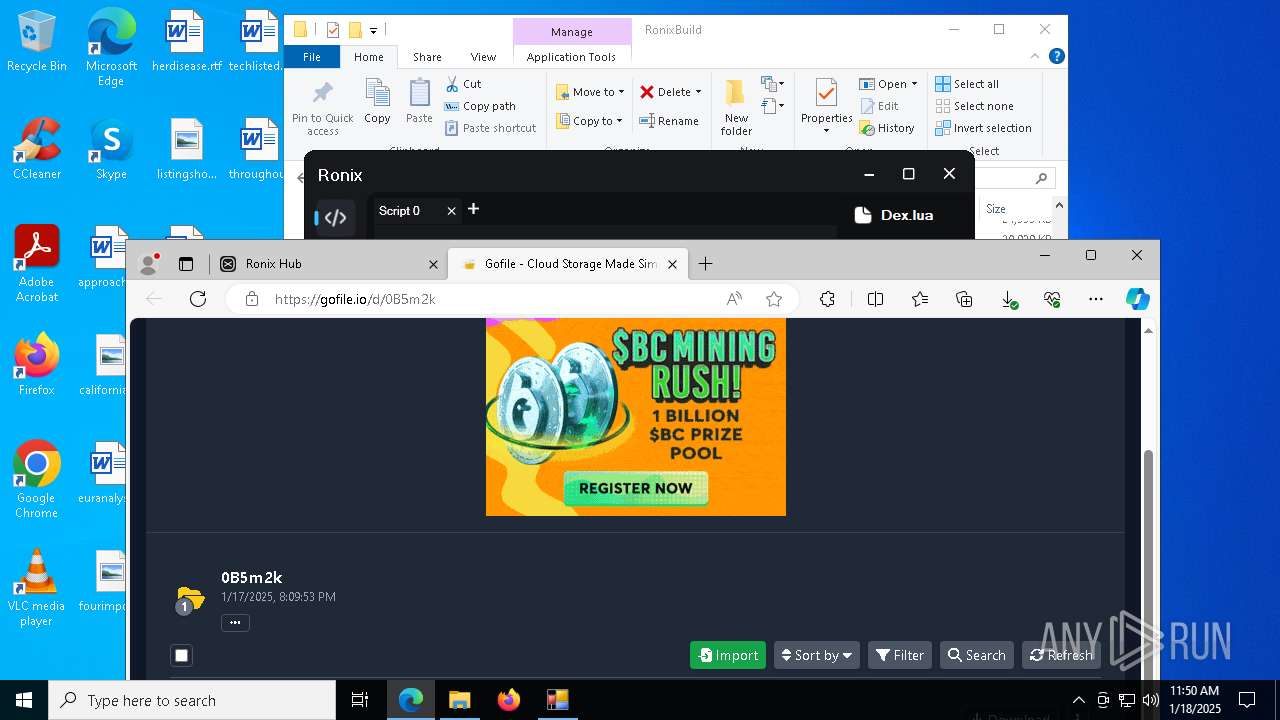
Task: Collapse the Explorer ribbon chevron
Action: click(1035, 57)
